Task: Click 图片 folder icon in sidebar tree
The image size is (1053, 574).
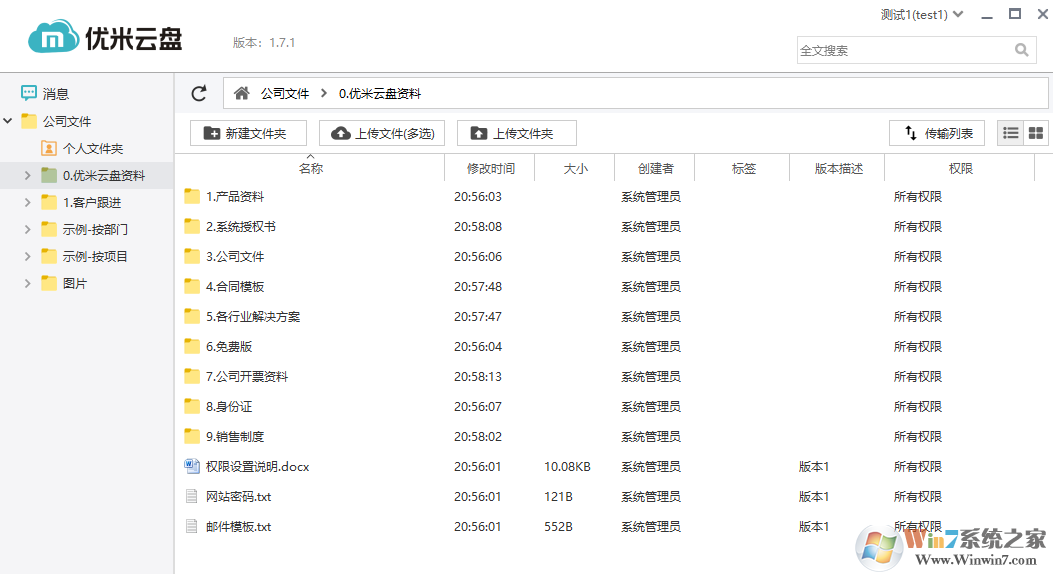Action: pos(48,283)
